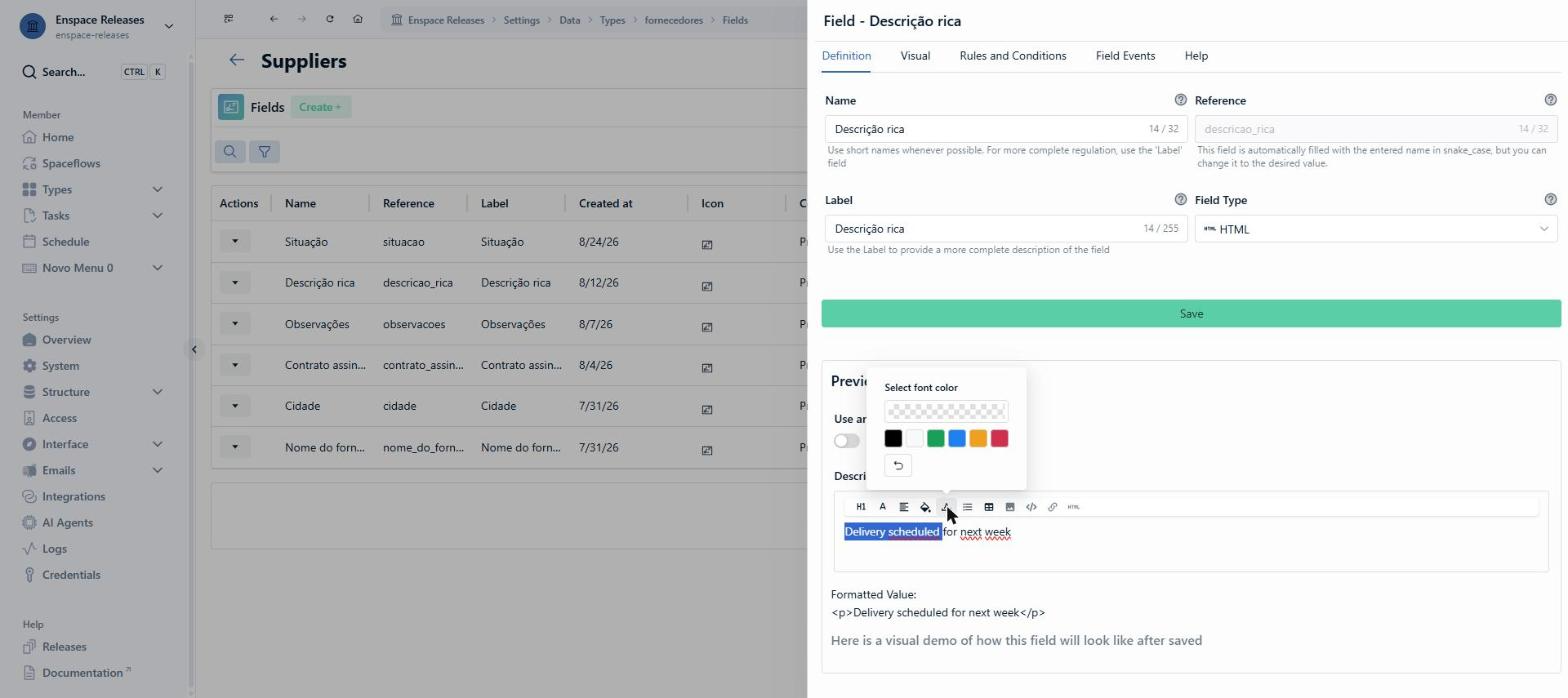This screenshot has height=698, width=1568.
Task: Open the font 'A' text style tool
Action: click(882, 507)
